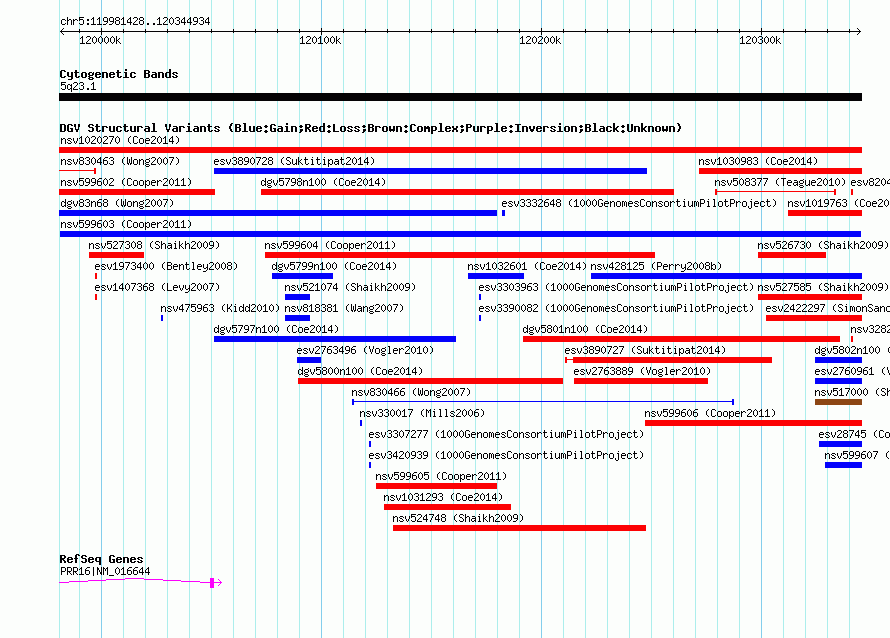
Task: Click the nsv818381 (Wang2007) label
Action: (x=345, y=308)
